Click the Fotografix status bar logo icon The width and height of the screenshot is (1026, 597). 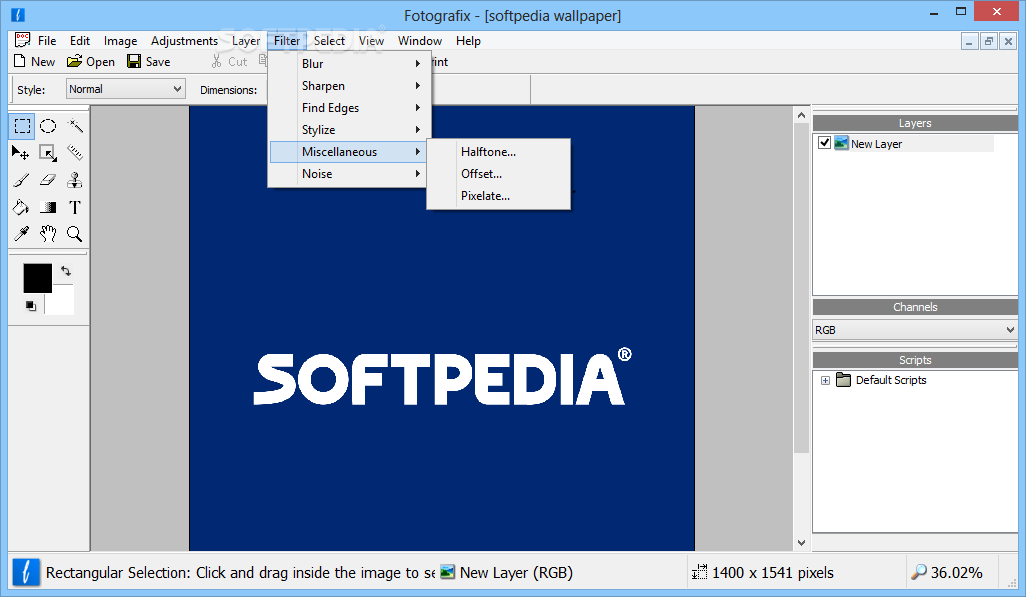click(x=26, y=572)
